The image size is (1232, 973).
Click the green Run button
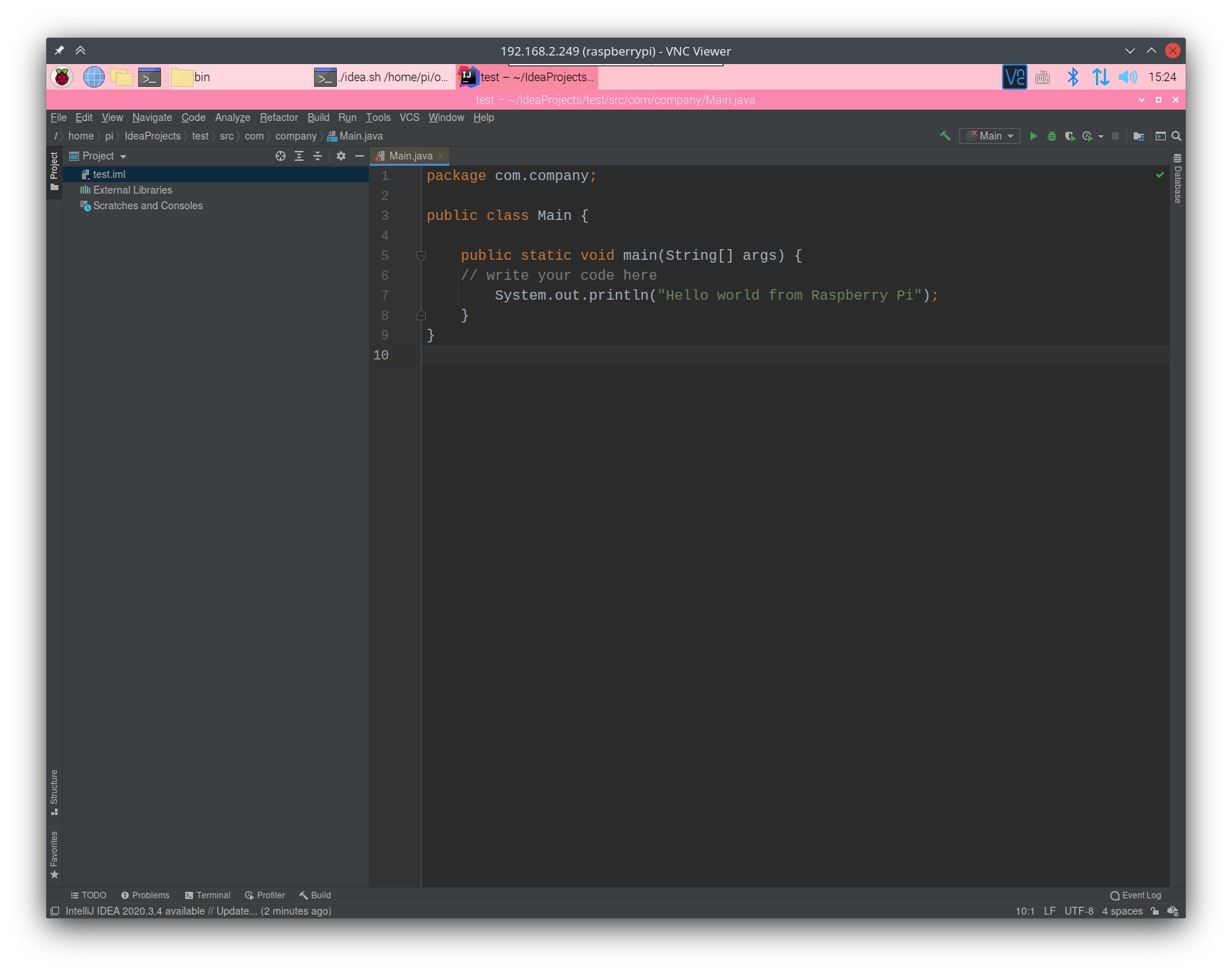click(1033, 136)
